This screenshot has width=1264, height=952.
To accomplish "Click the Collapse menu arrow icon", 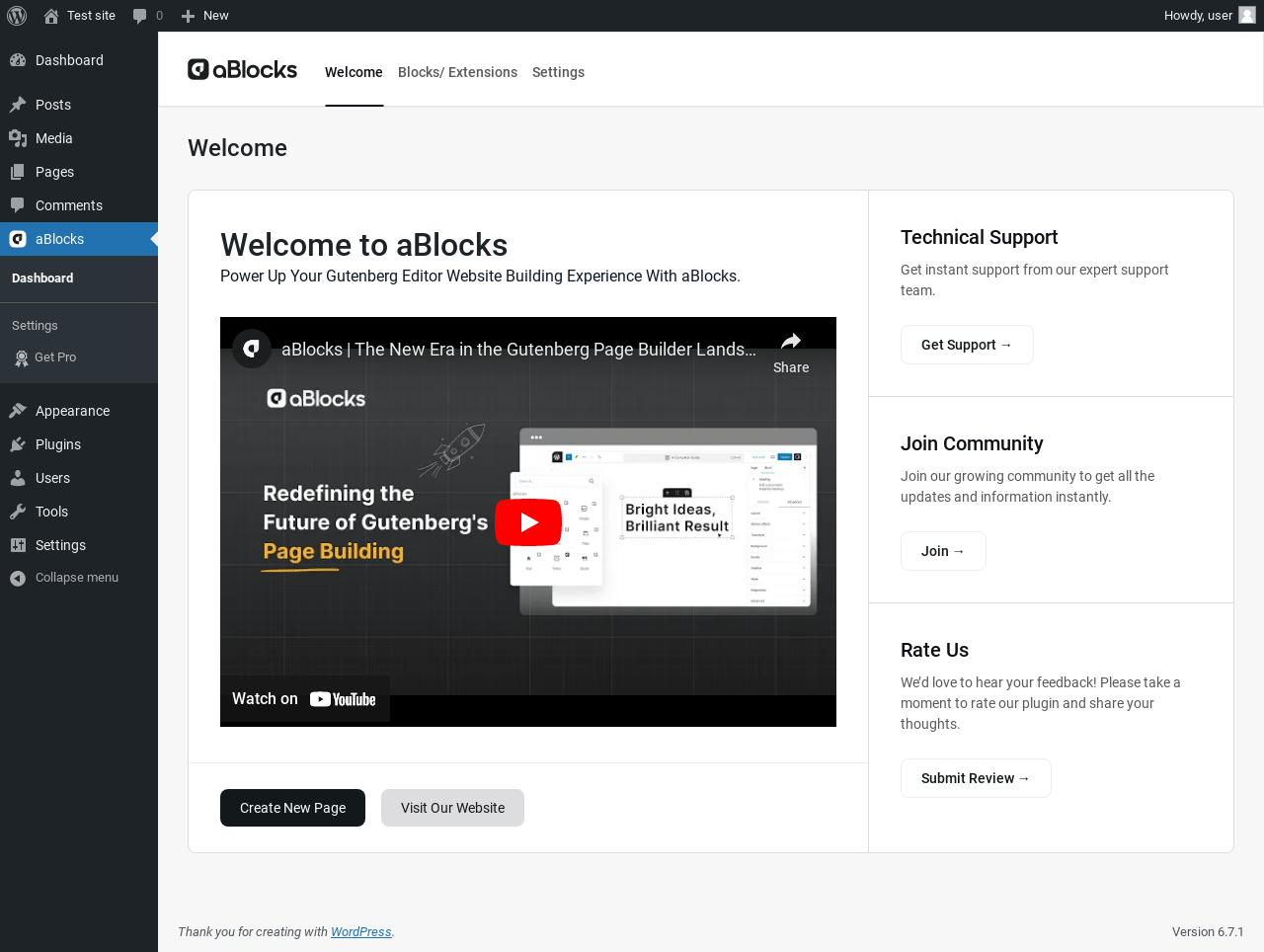I will pyautogui.click(x=18, y=579).
